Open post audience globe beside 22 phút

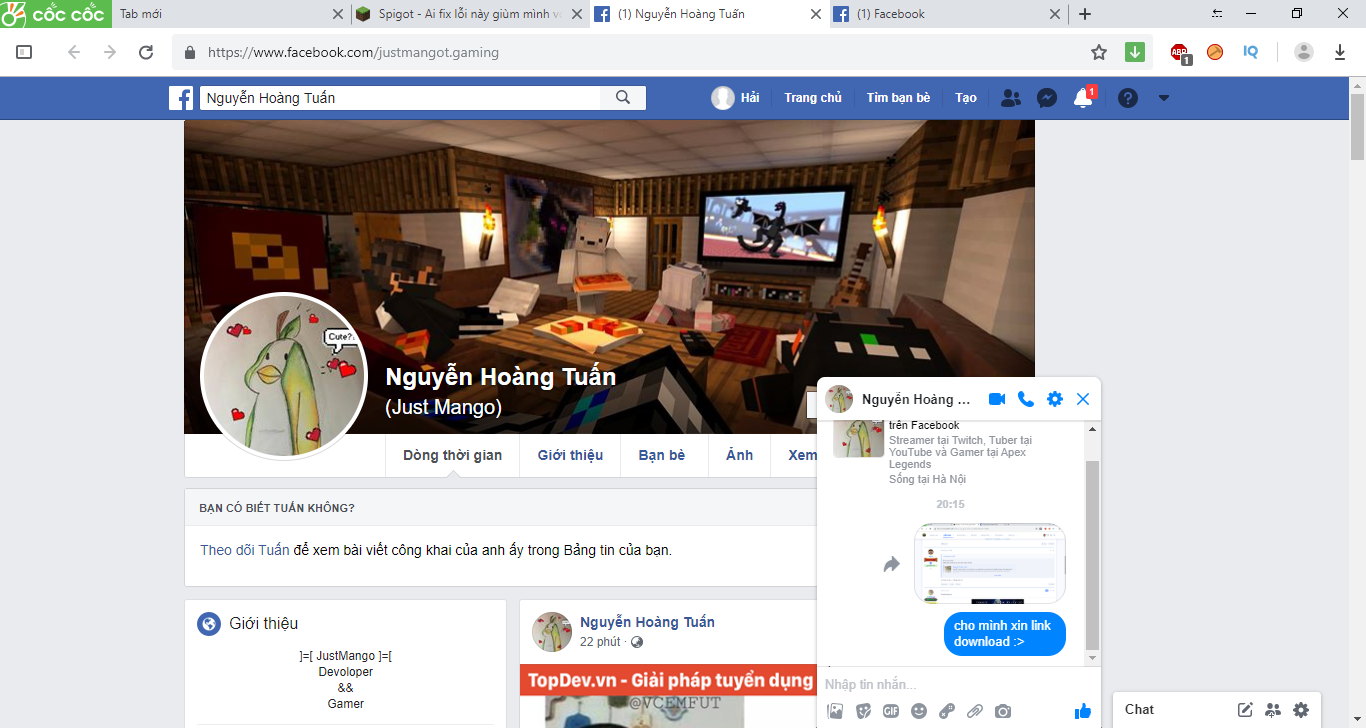[x=637, y=642]
